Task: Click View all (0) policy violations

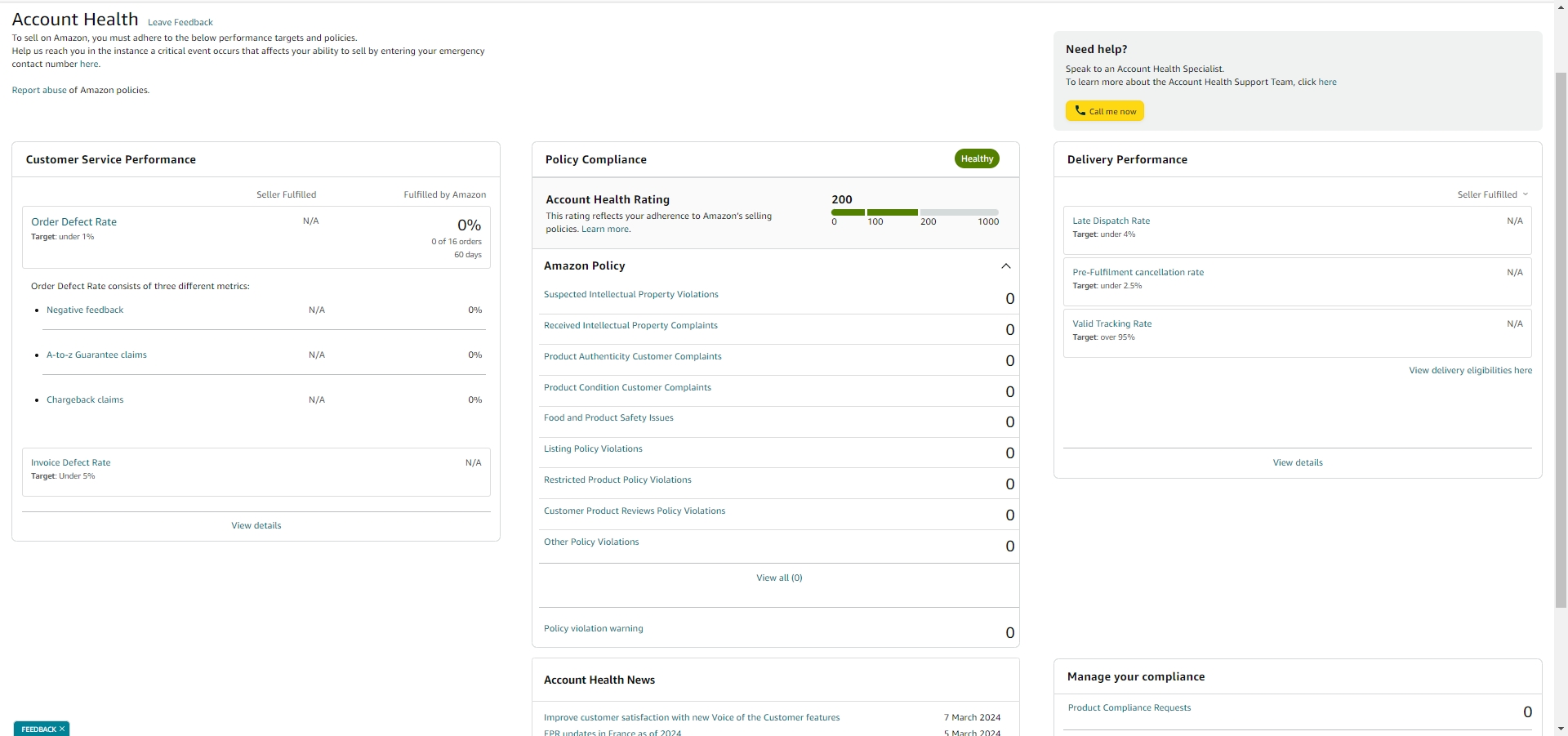Action: pos(779,578)
